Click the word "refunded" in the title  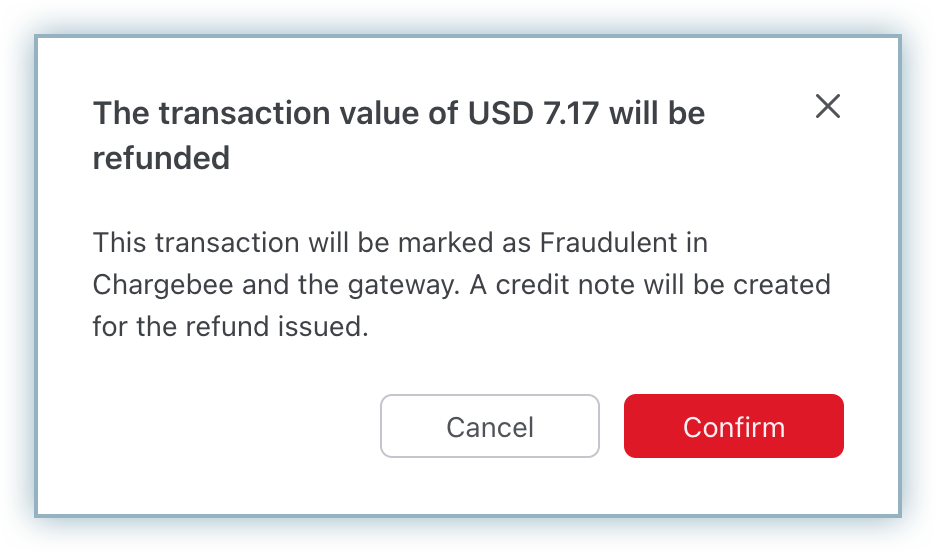pyautogui.click(x=161, y=158)
